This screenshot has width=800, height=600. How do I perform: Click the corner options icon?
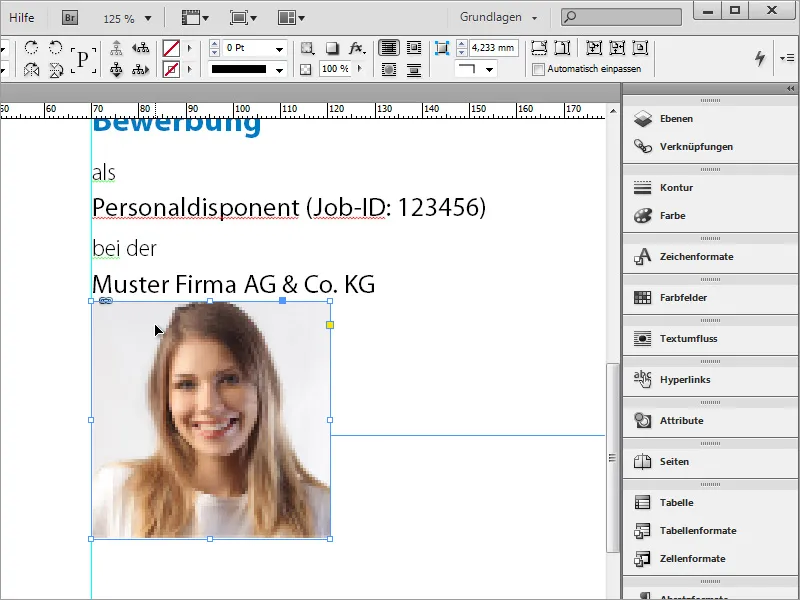click(442, 48)
